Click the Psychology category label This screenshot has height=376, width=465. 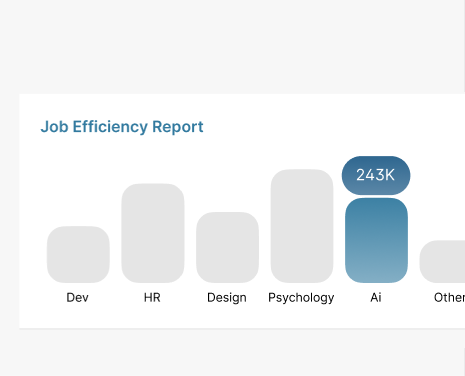[301, 298]
